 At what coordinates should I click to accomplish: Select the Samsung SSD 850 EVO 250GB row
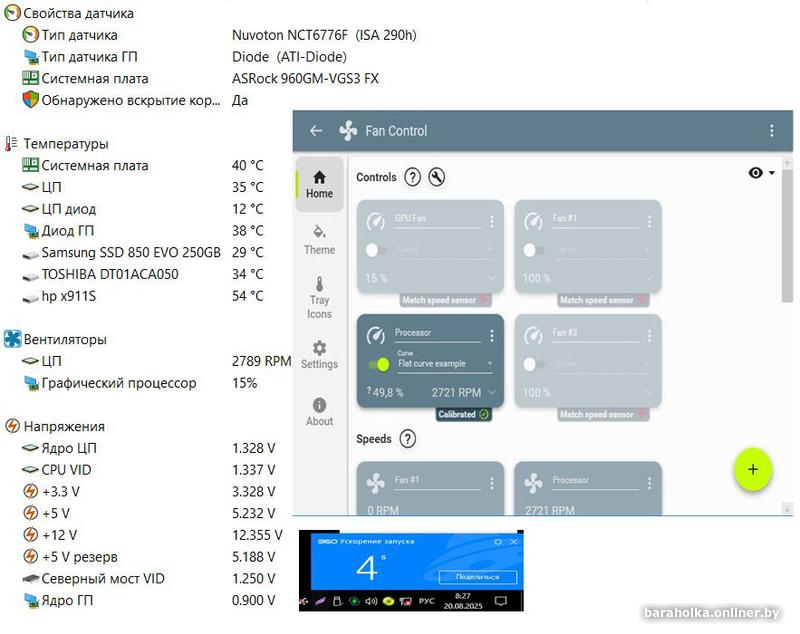point(143,252)
